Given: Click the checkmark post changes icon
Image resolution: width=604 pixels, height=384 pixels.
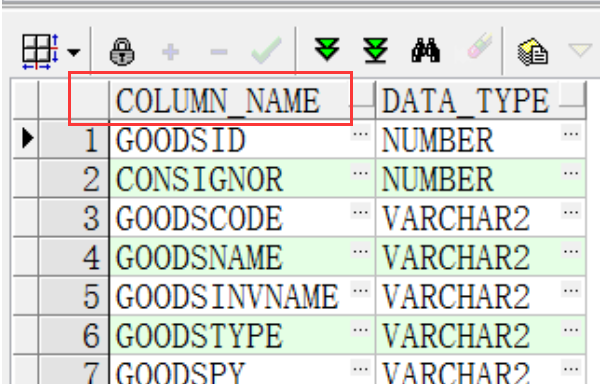Looking at the screenshot, I should (267, 50).
